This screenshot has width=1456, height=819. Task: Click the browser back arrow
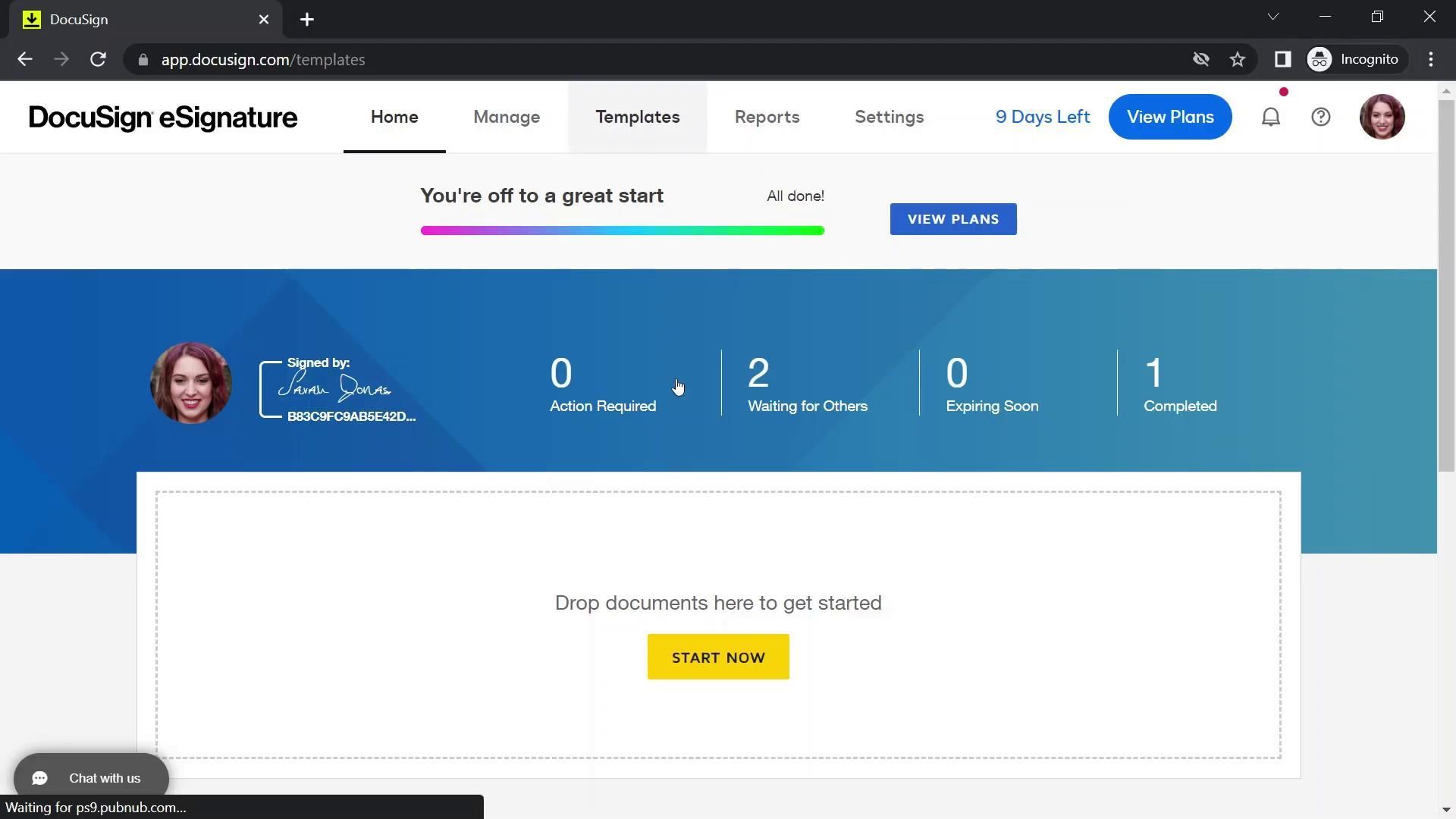25,59
